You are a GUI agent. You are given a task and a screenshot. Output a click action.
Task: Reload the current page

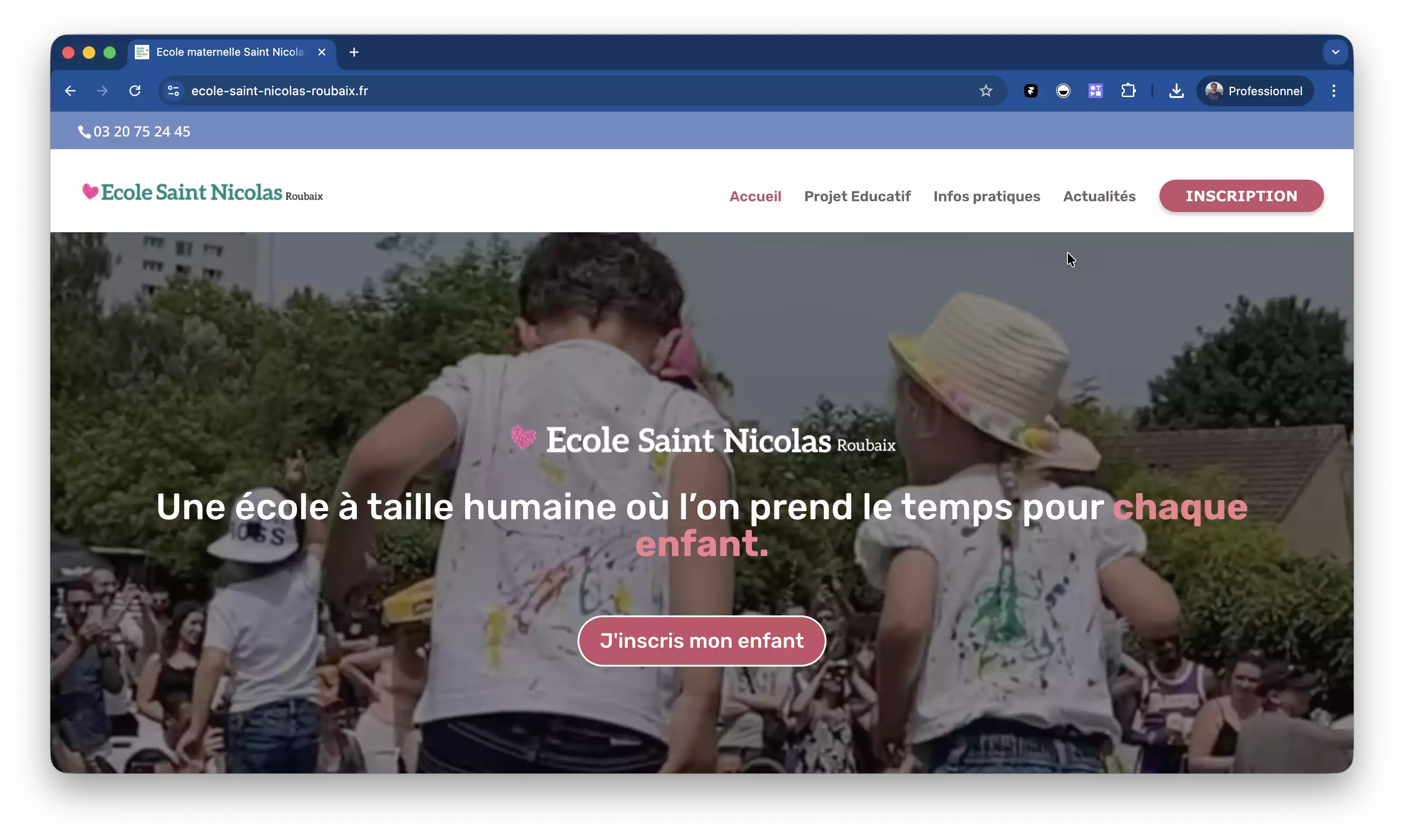134,91
